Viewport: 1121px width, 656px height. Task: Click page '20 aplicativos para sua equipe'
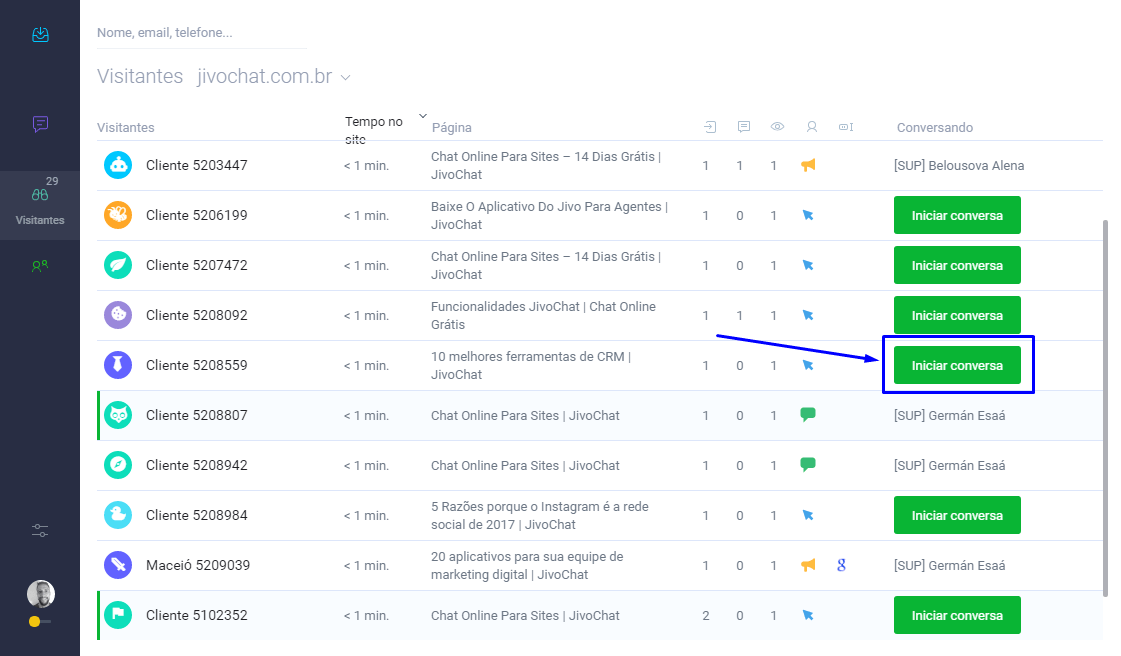click(x=527, y=565)
